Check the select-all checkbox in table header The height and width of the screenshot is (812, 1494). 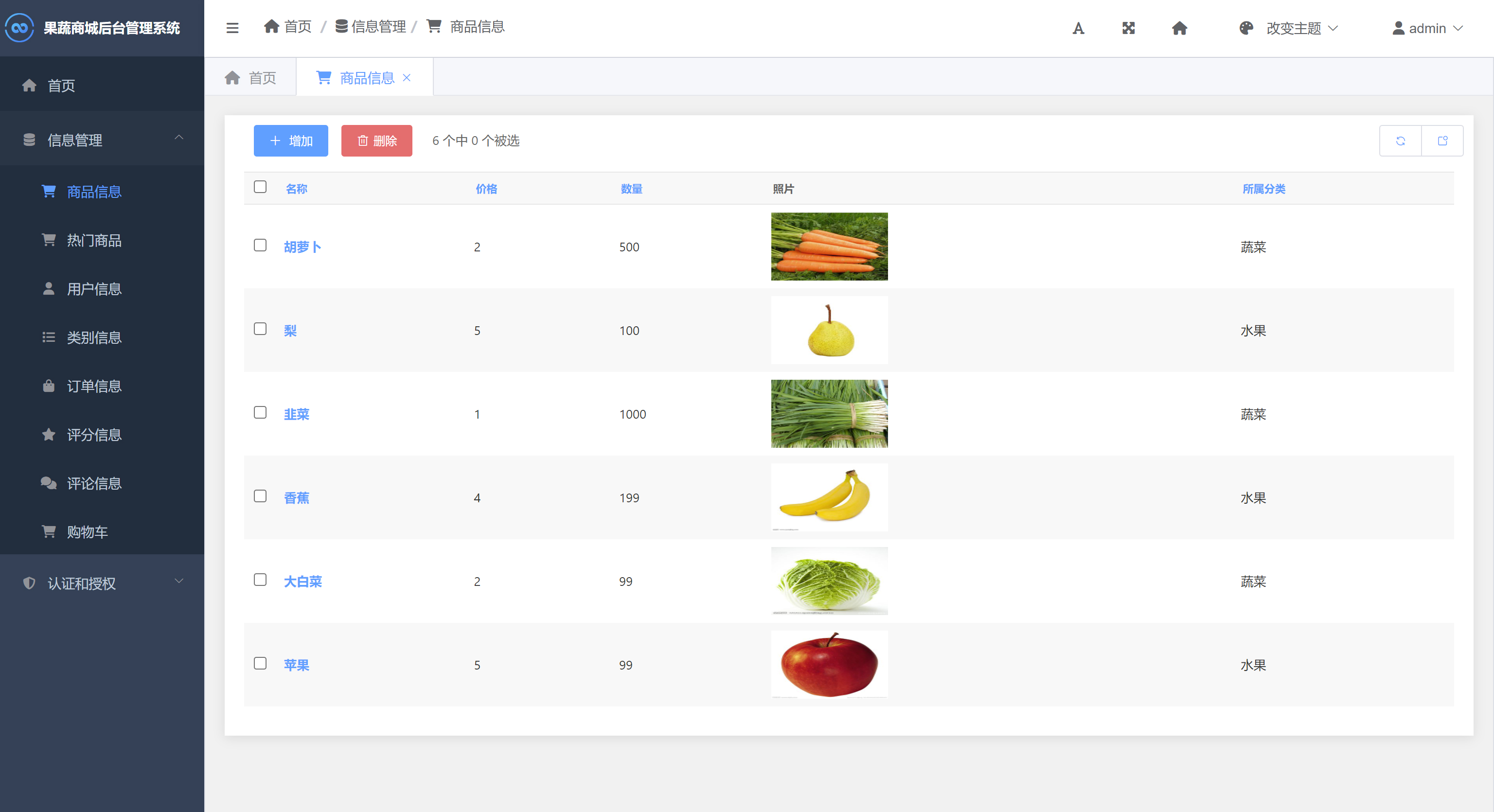pyautogui.click(x=260, y=187)
